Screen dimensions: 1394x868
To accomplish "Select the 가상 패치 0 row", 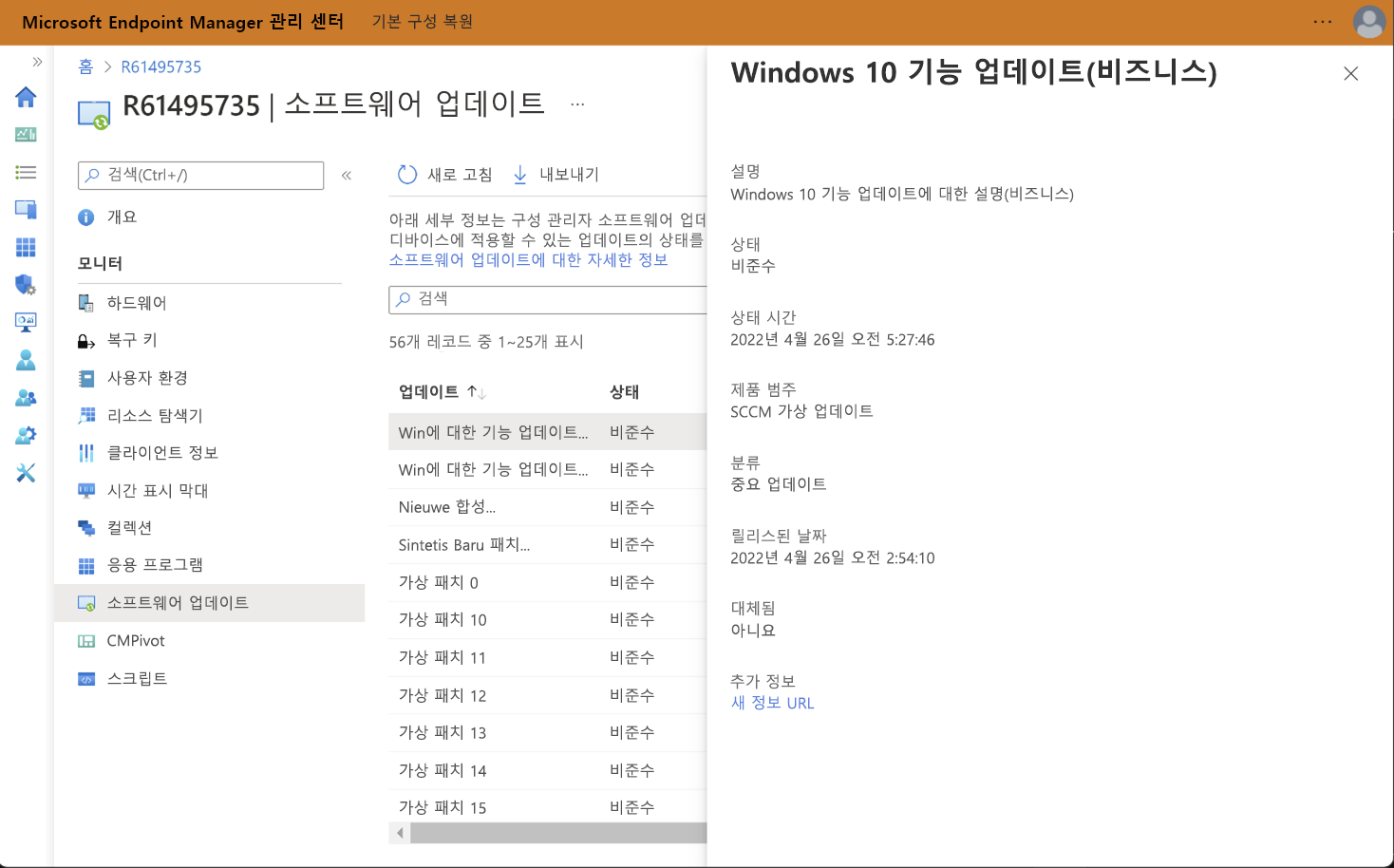I will coord(548,582).
